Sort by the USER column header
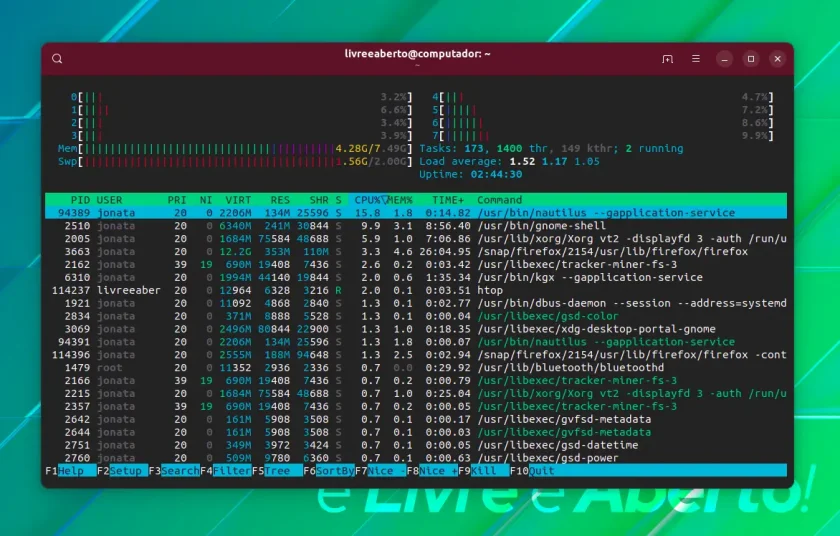 pos(110,200)
